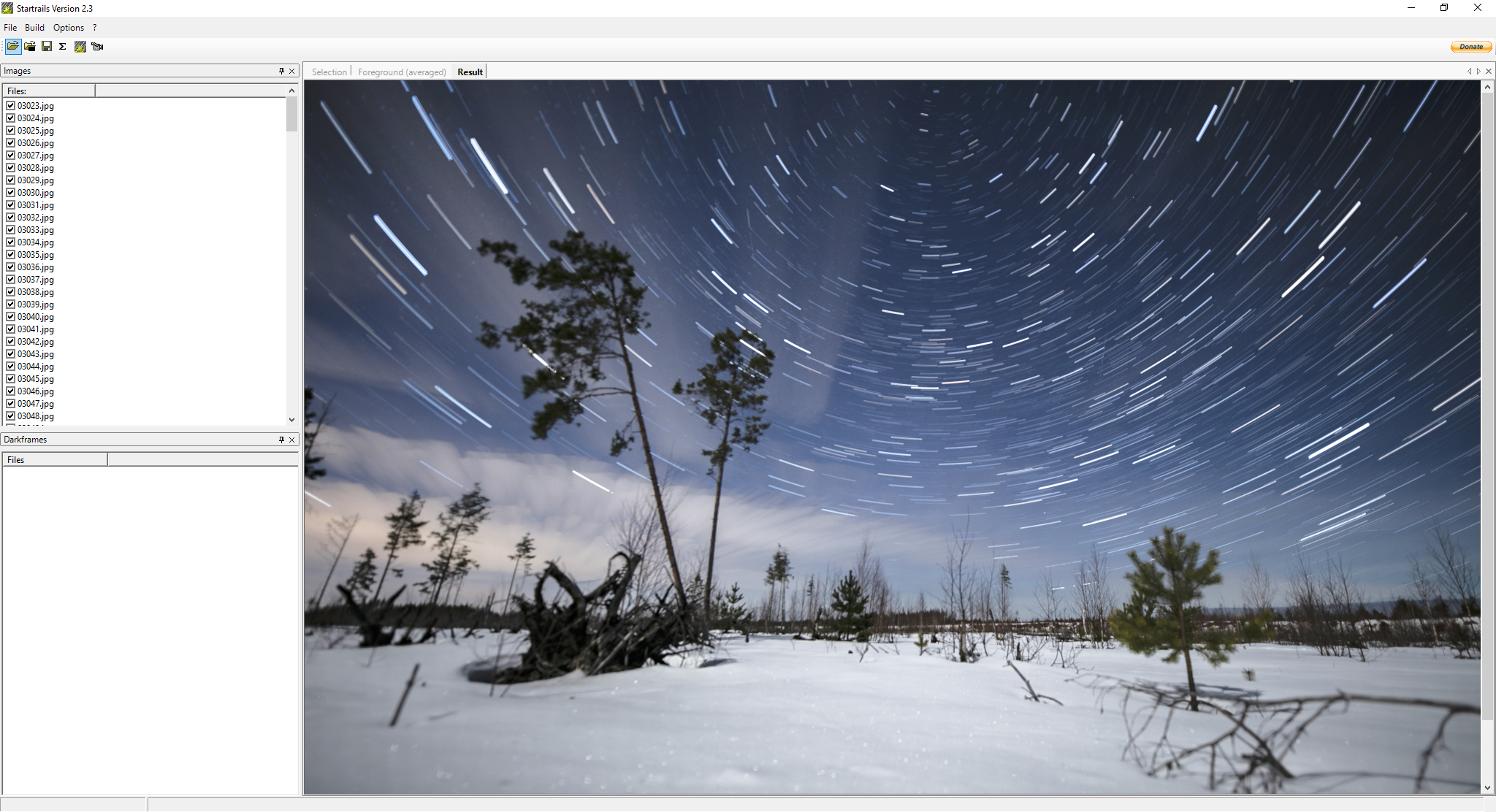Close the Darkframes panel

292,440
